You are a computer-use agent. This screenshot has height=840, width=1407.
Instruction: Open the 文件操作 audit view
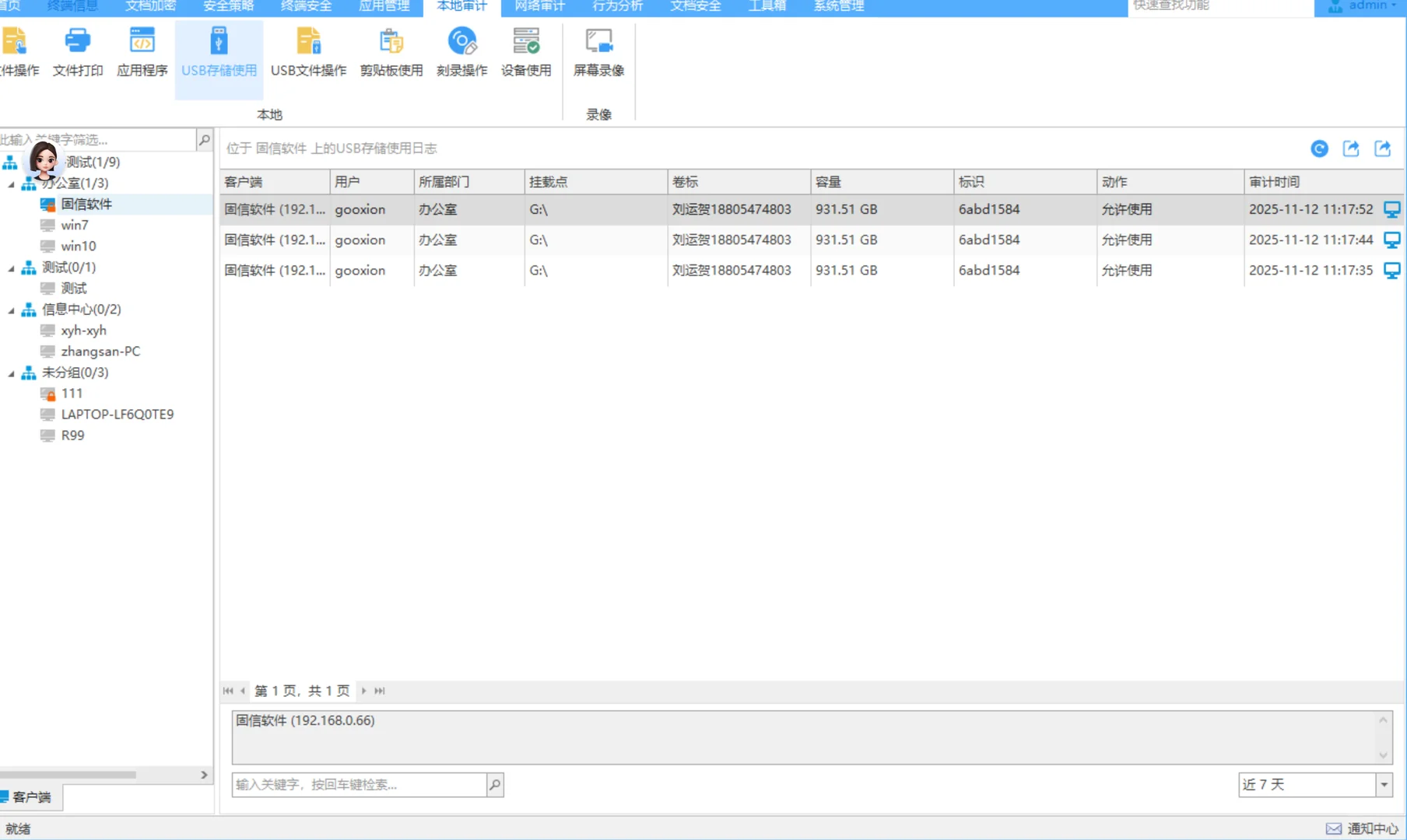tap(19, 53)
